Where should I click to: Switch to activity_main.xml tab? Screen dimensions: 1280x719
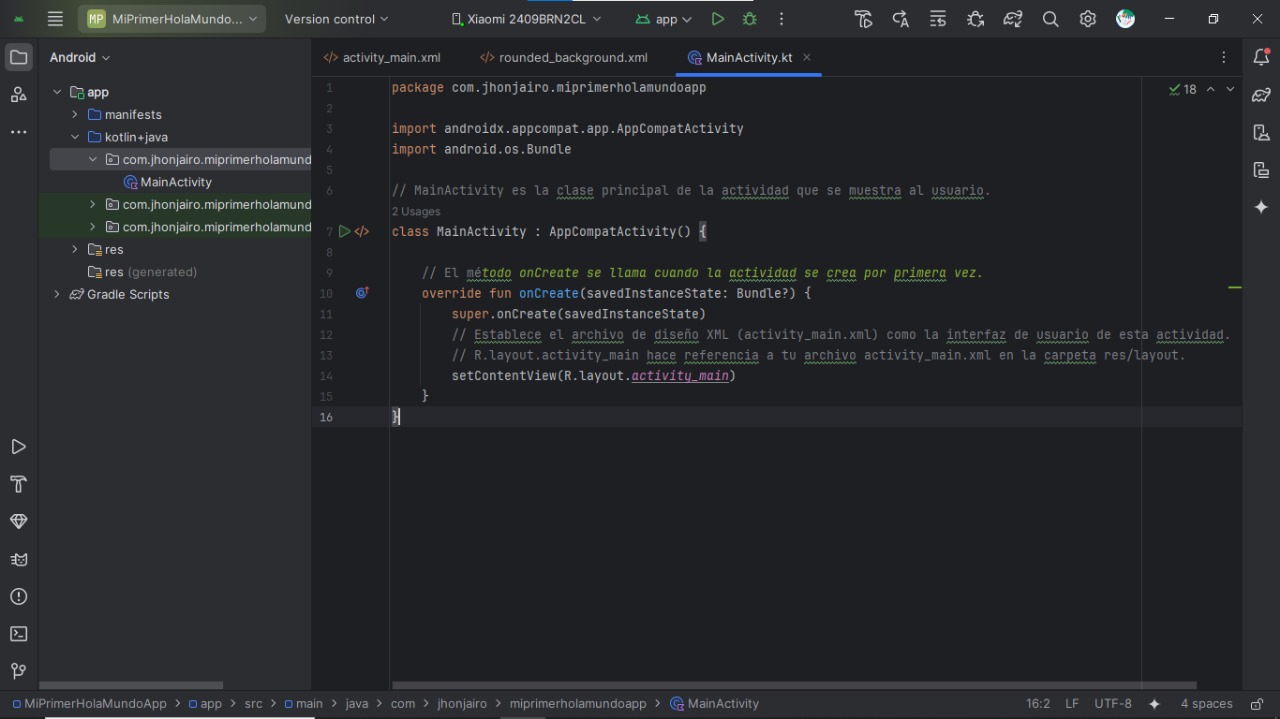click(381, 58)
